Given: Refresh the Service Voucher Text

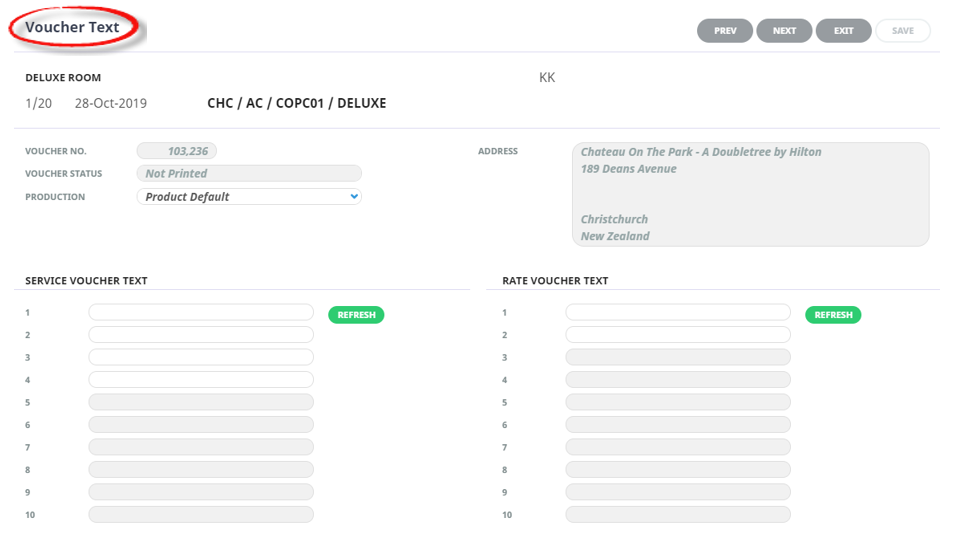Looking at the screenshot, I should tap(356, 315).
